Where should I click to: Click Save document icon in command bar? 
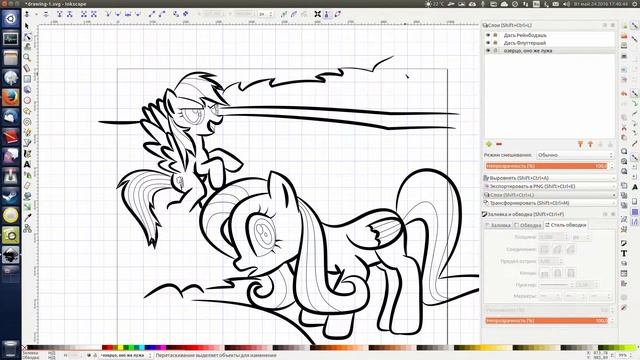[x=624, y=46]
